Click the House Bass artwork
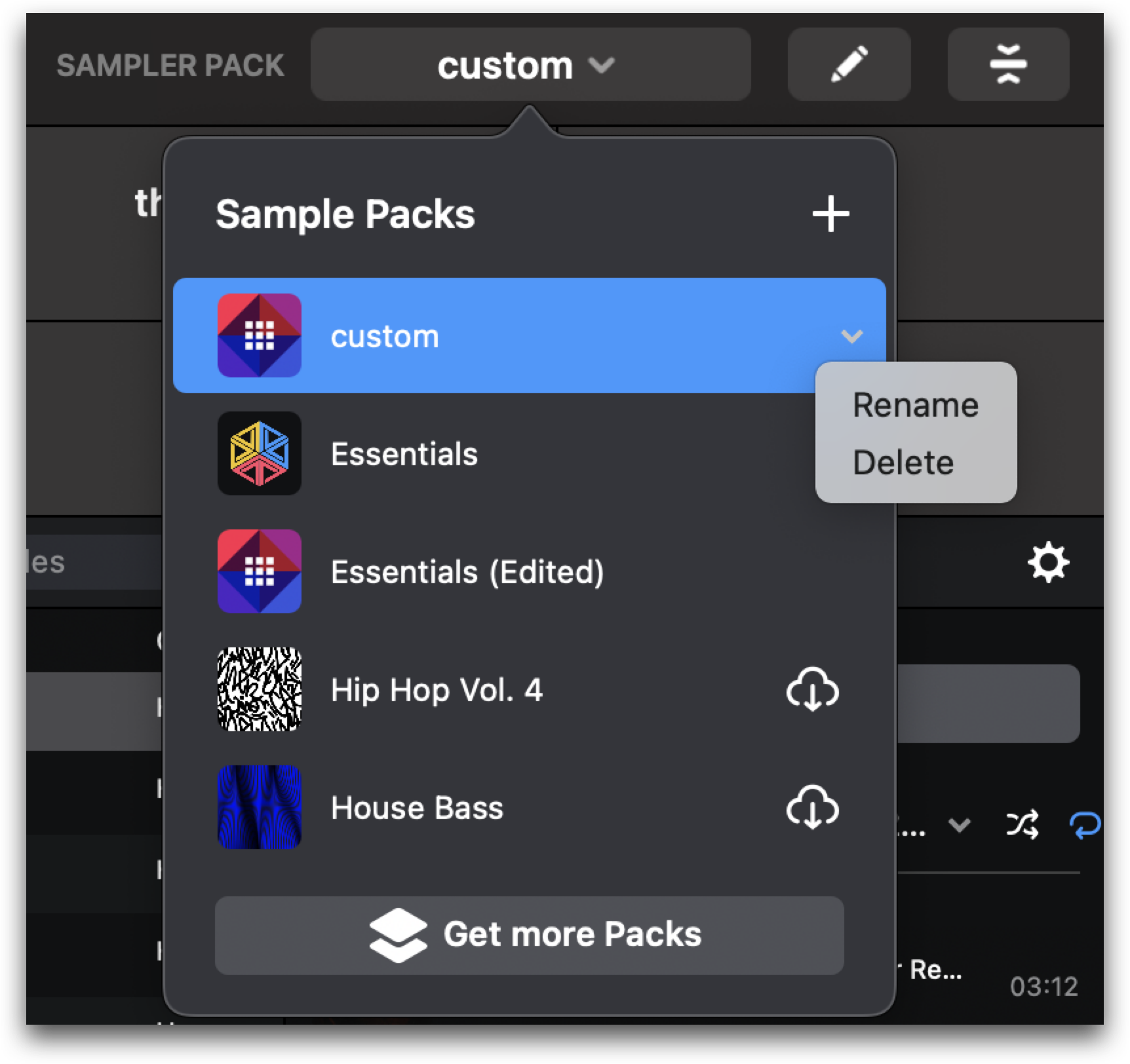This screenshot has height=1064, width=1130. tap(260, 807)
